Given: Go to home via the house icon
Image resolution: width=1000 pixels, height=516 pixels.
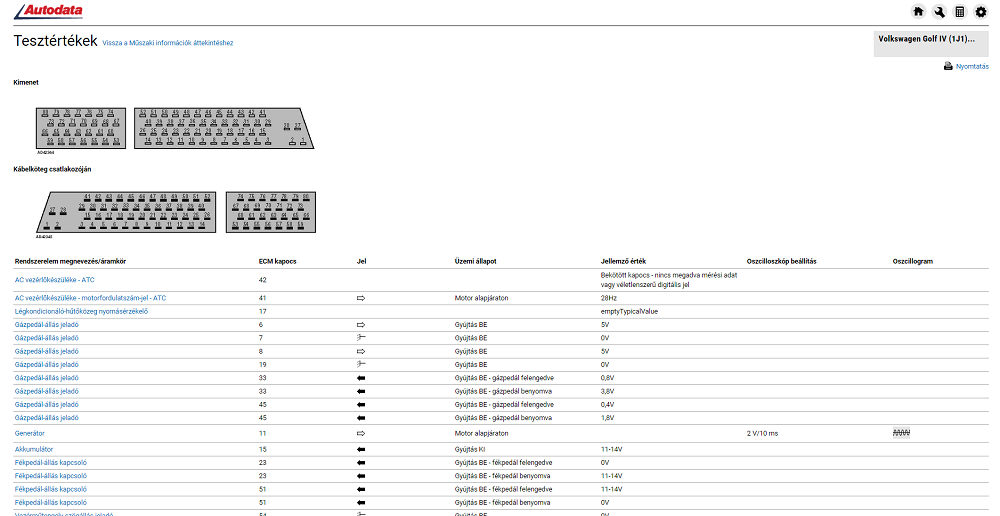Looking at the screenshot, I should click(918, 11).
